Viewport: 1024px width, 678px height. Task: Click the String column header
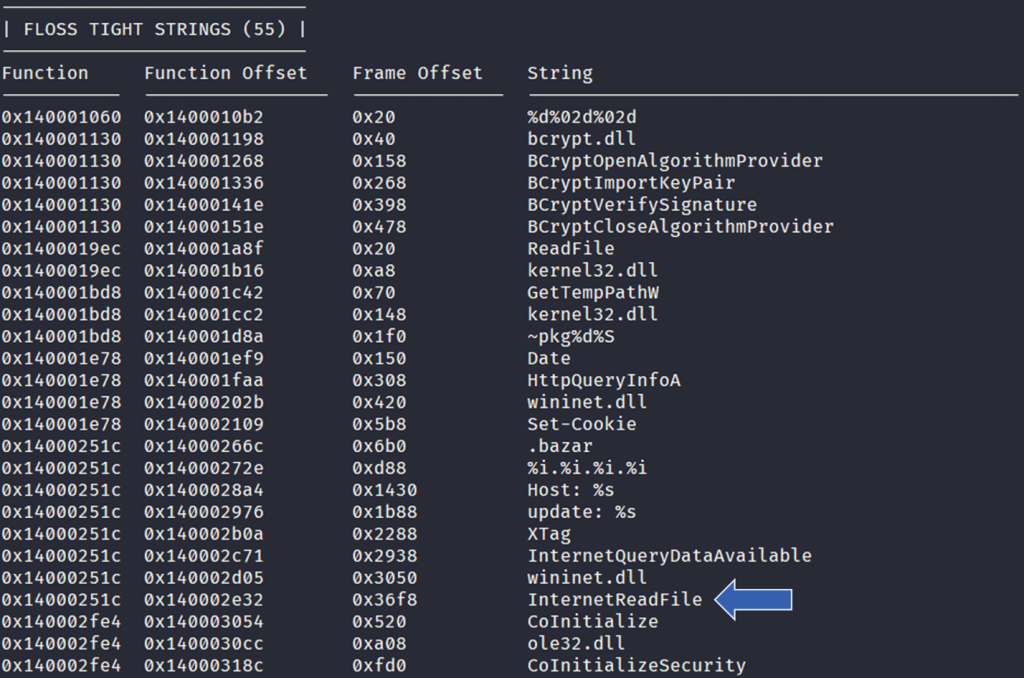[x=560, y=74]
